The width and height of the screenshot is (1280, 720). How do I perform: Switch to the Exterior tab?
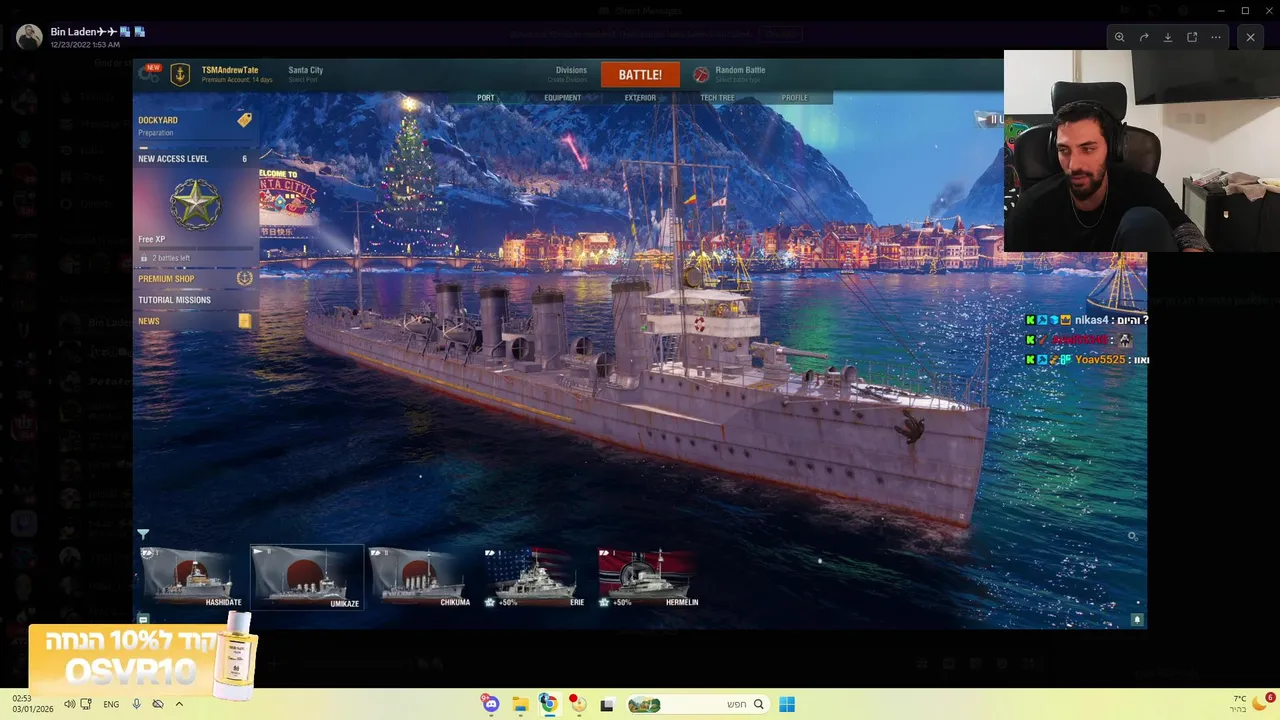coord(640,98)
